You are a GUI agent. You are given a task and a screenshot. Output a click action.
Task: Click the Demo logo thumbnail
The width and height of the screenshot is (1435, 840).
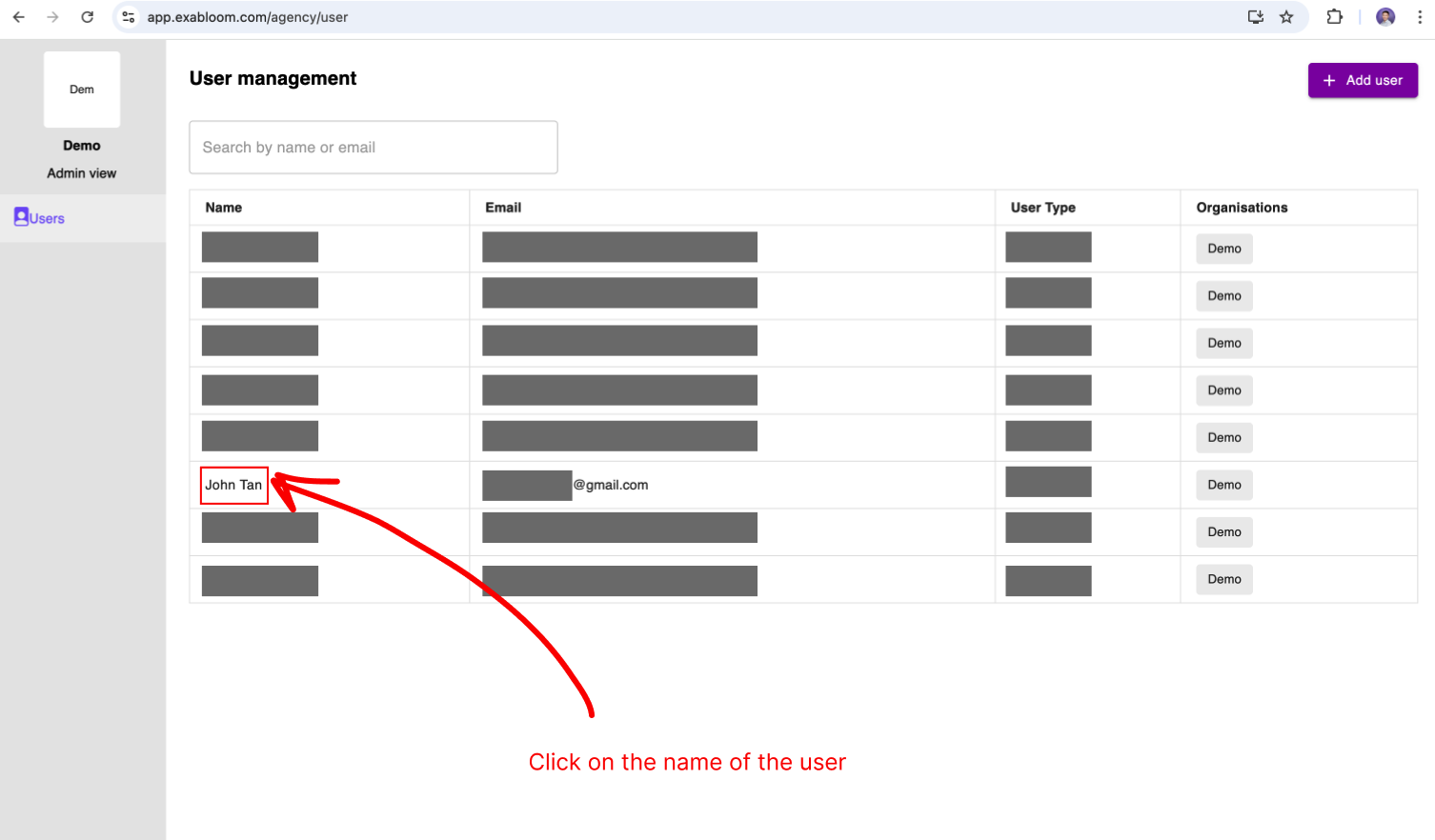coord(81,89)
